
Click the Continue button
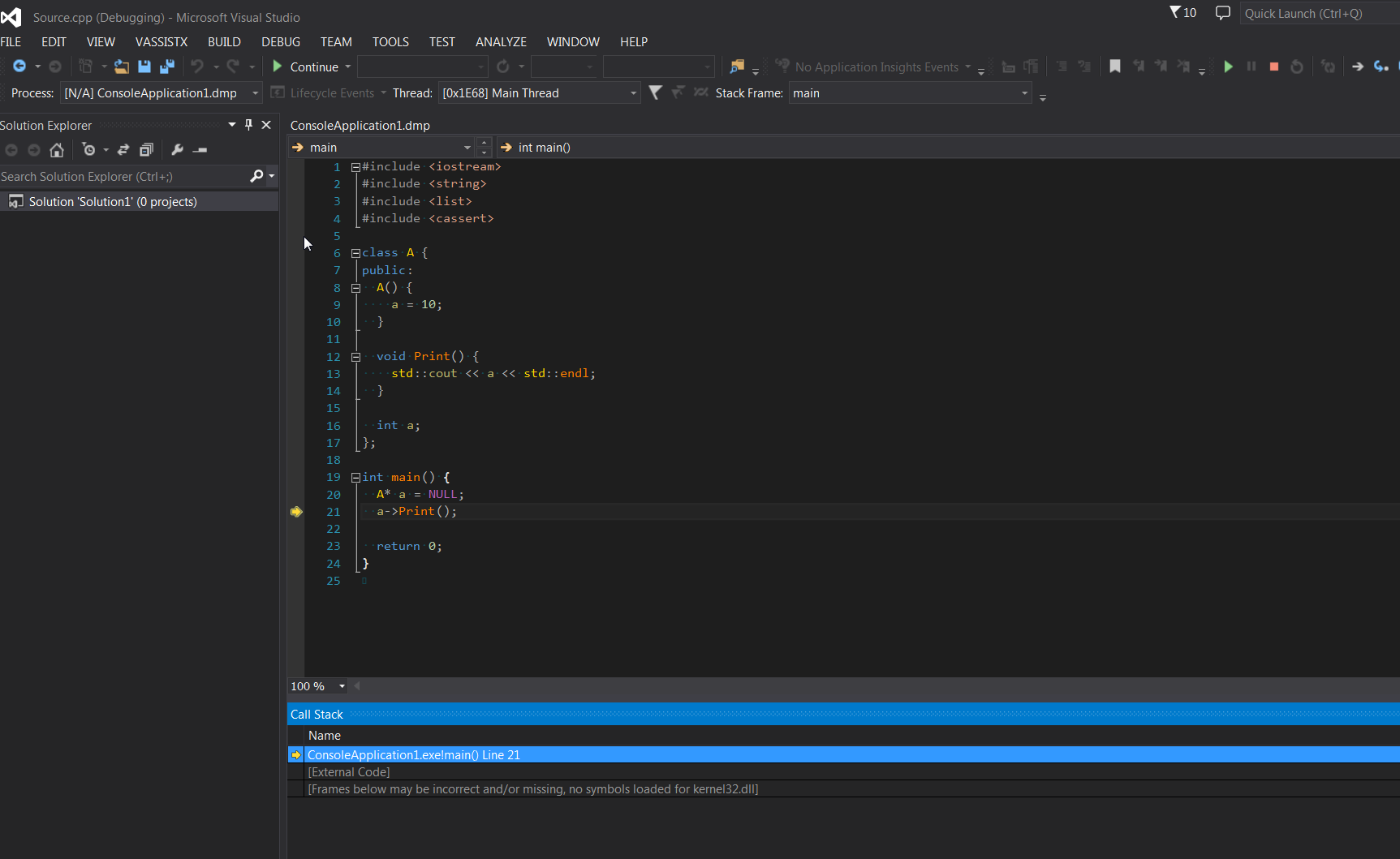tap(305, 67)
